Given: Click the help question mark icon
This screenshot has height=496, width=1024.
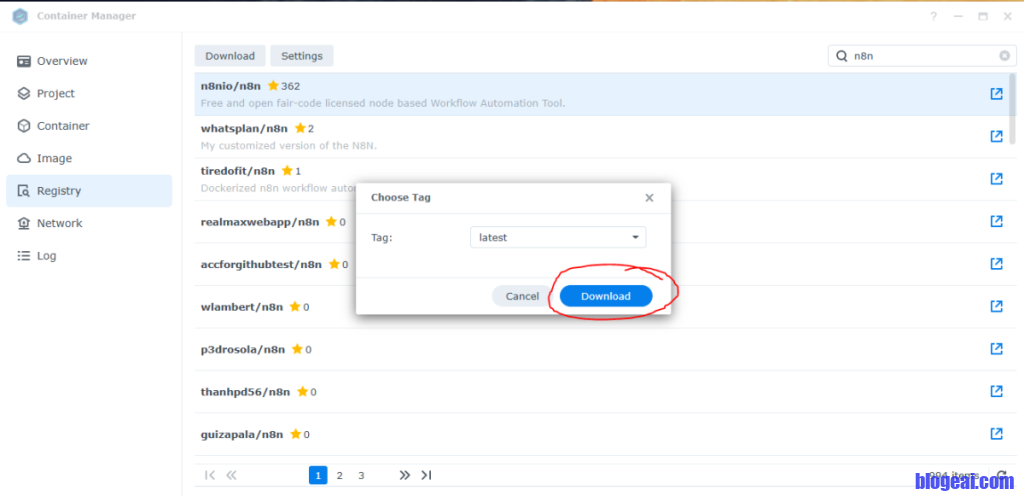Looking at the screenshot, I should point(934,16).
